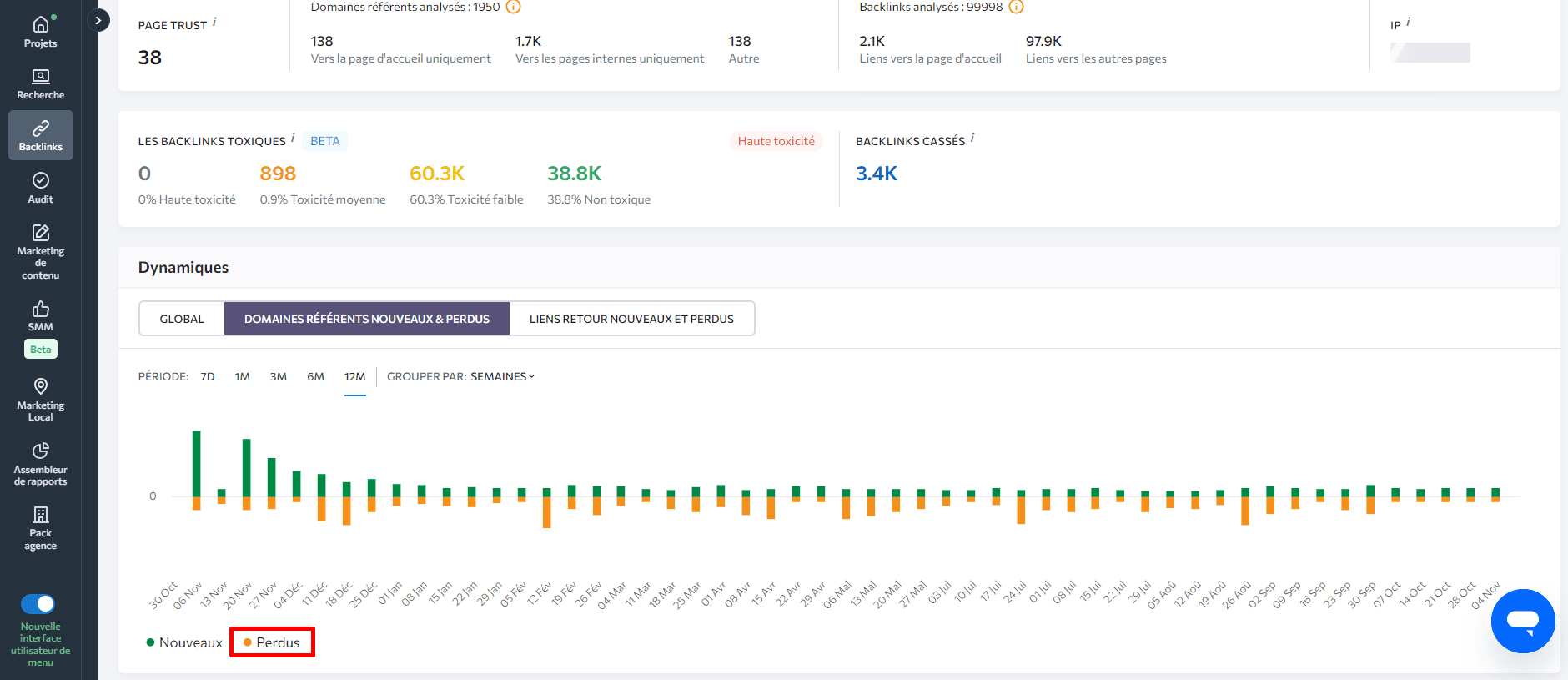The height and width of the screenshot is (680, 1568).
Task: Click the IP info icon
Action: click(1408, 22)
